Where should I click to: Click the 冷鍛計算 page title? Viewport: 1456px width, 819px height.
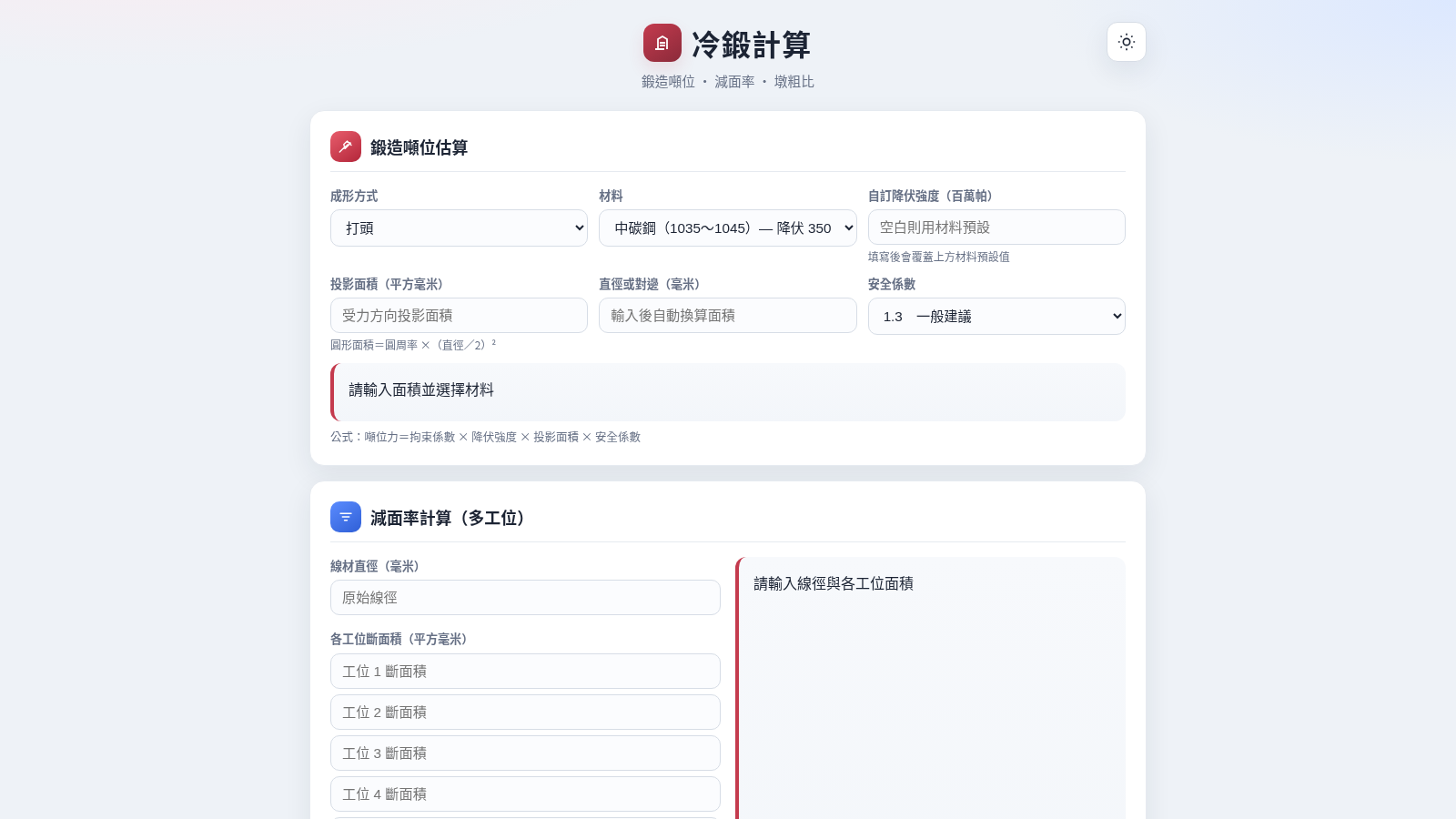(751, 44)
